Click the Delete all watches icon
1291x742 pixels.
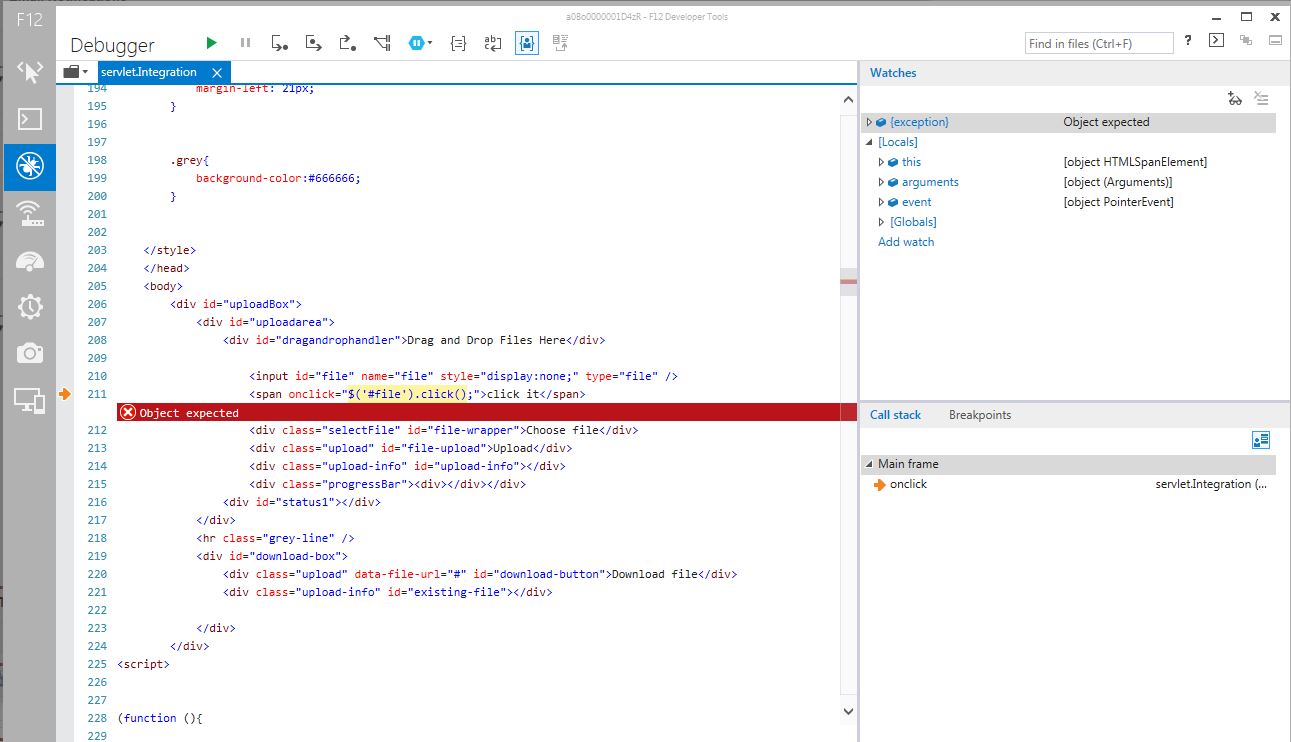coord(1262,98)
